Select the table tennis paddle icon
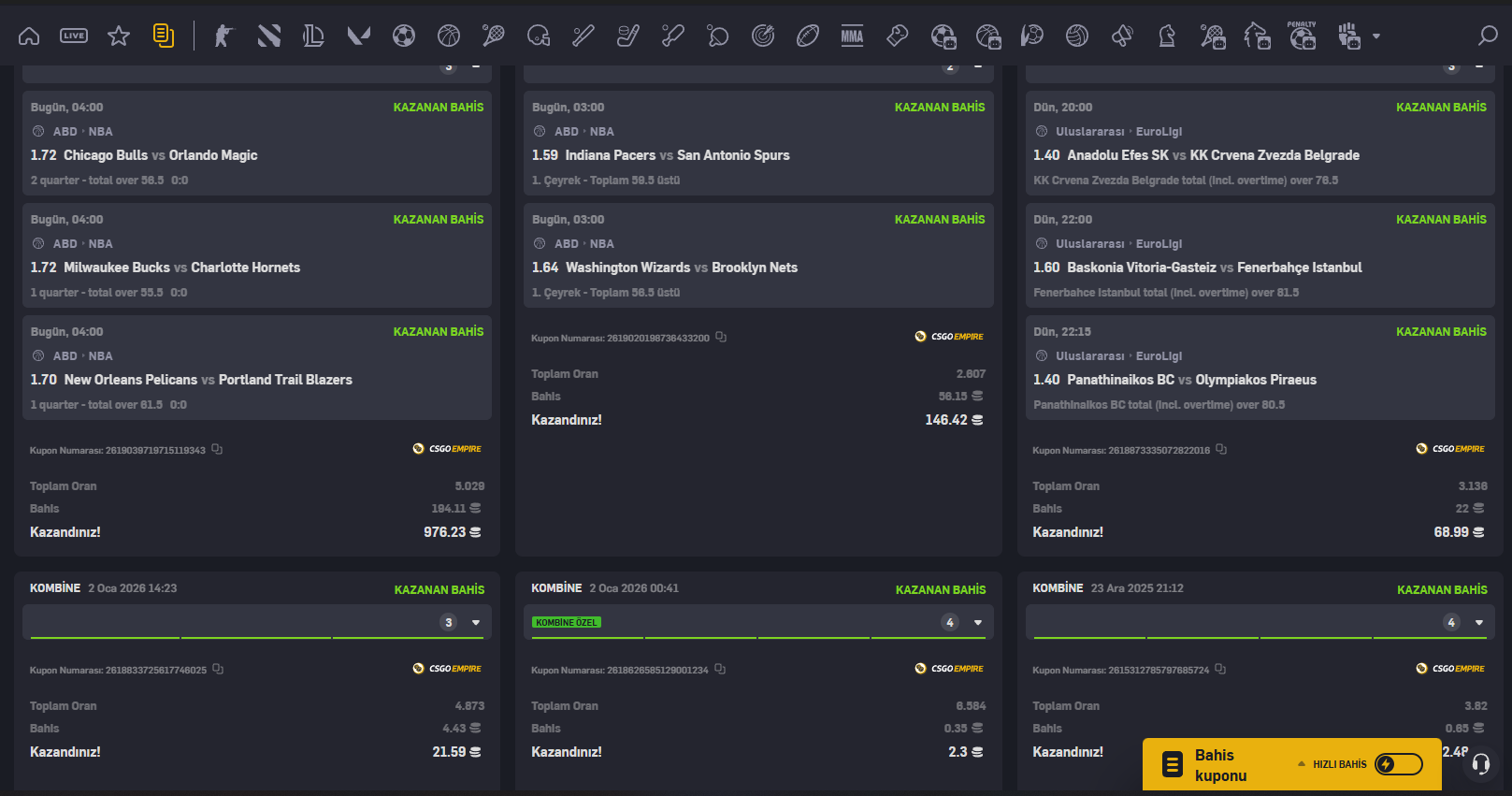Viewport: 1512px width, 796px height. click(718, 36)
